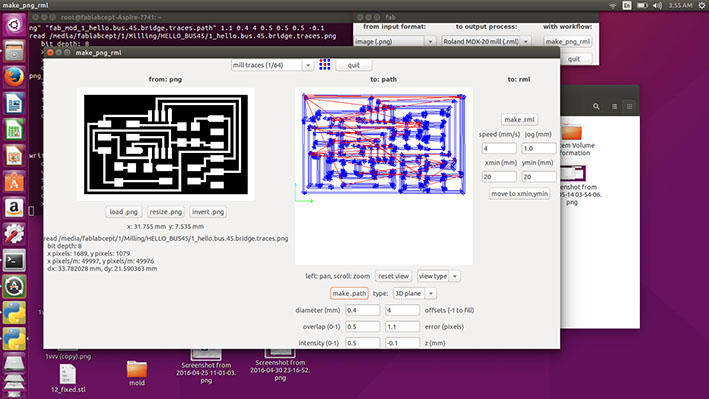Click the invert .png button
The height and width of the screenshot is (399, 709).
point(208,212)
